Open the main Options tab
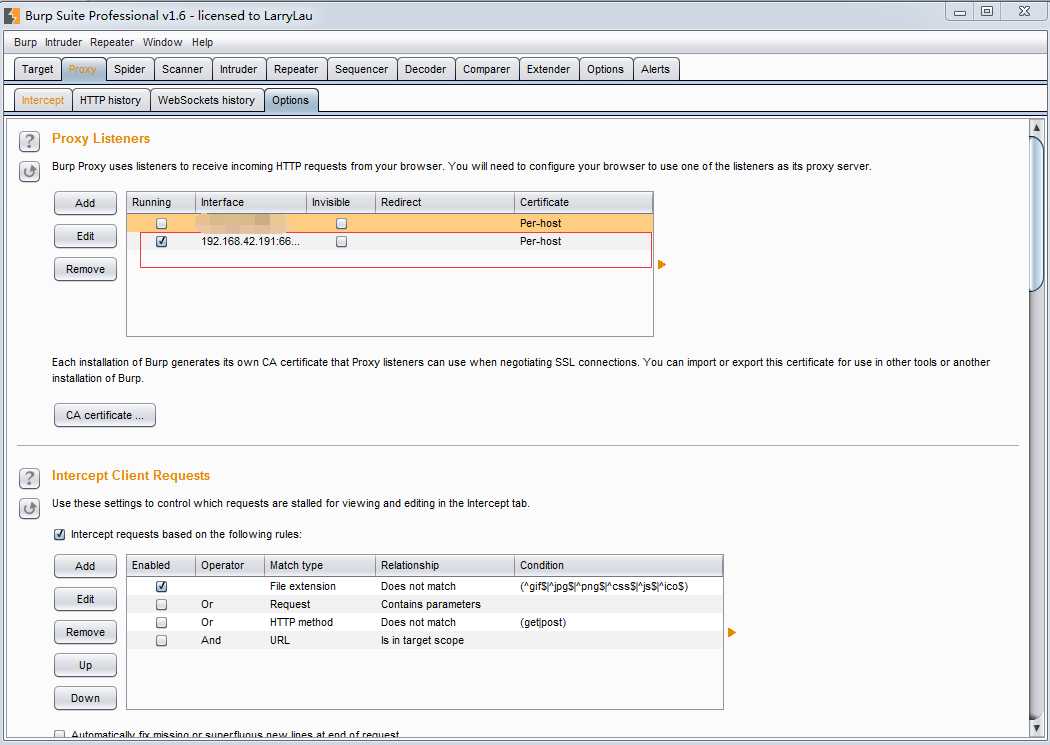The image size is (1050, 745). tap(605, 69)
